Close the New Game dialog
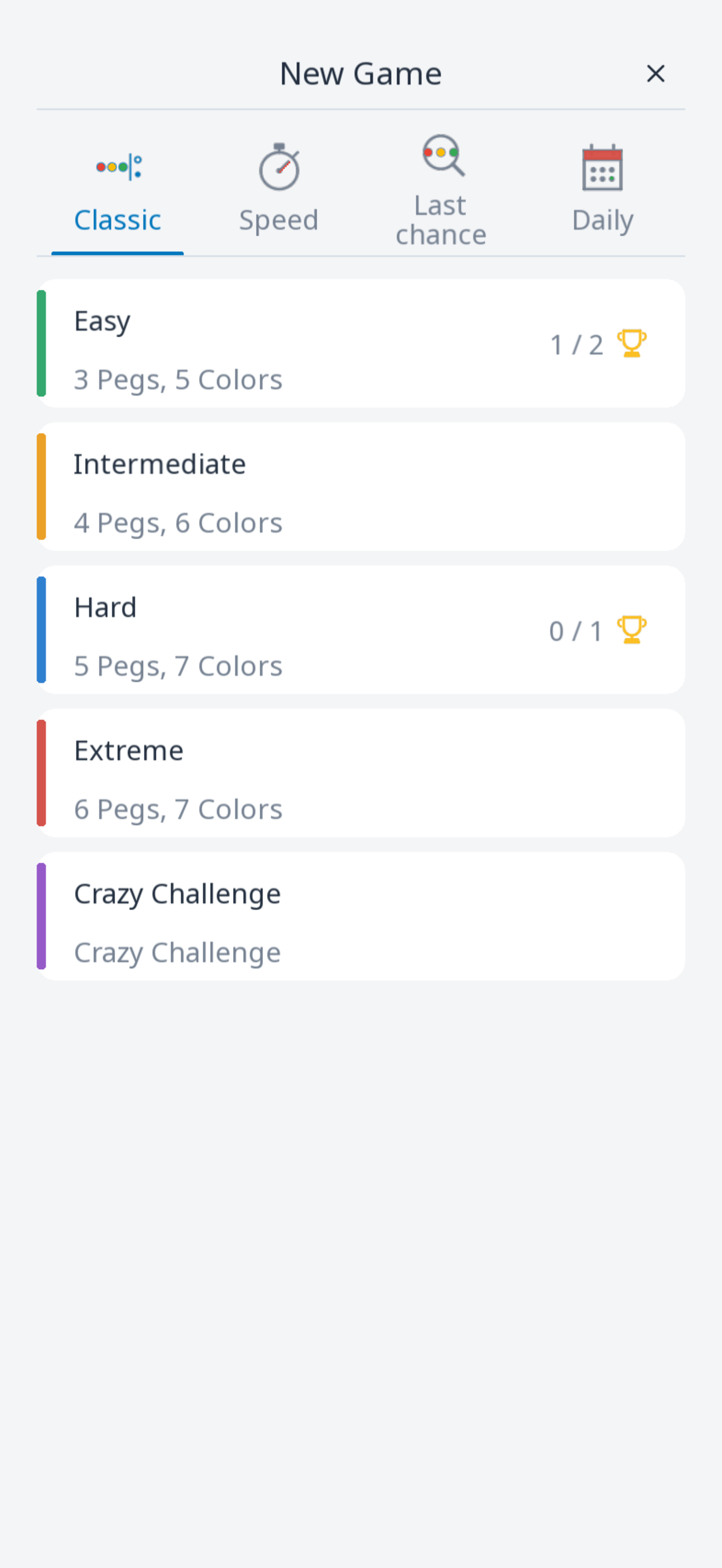 coord(655,74)
